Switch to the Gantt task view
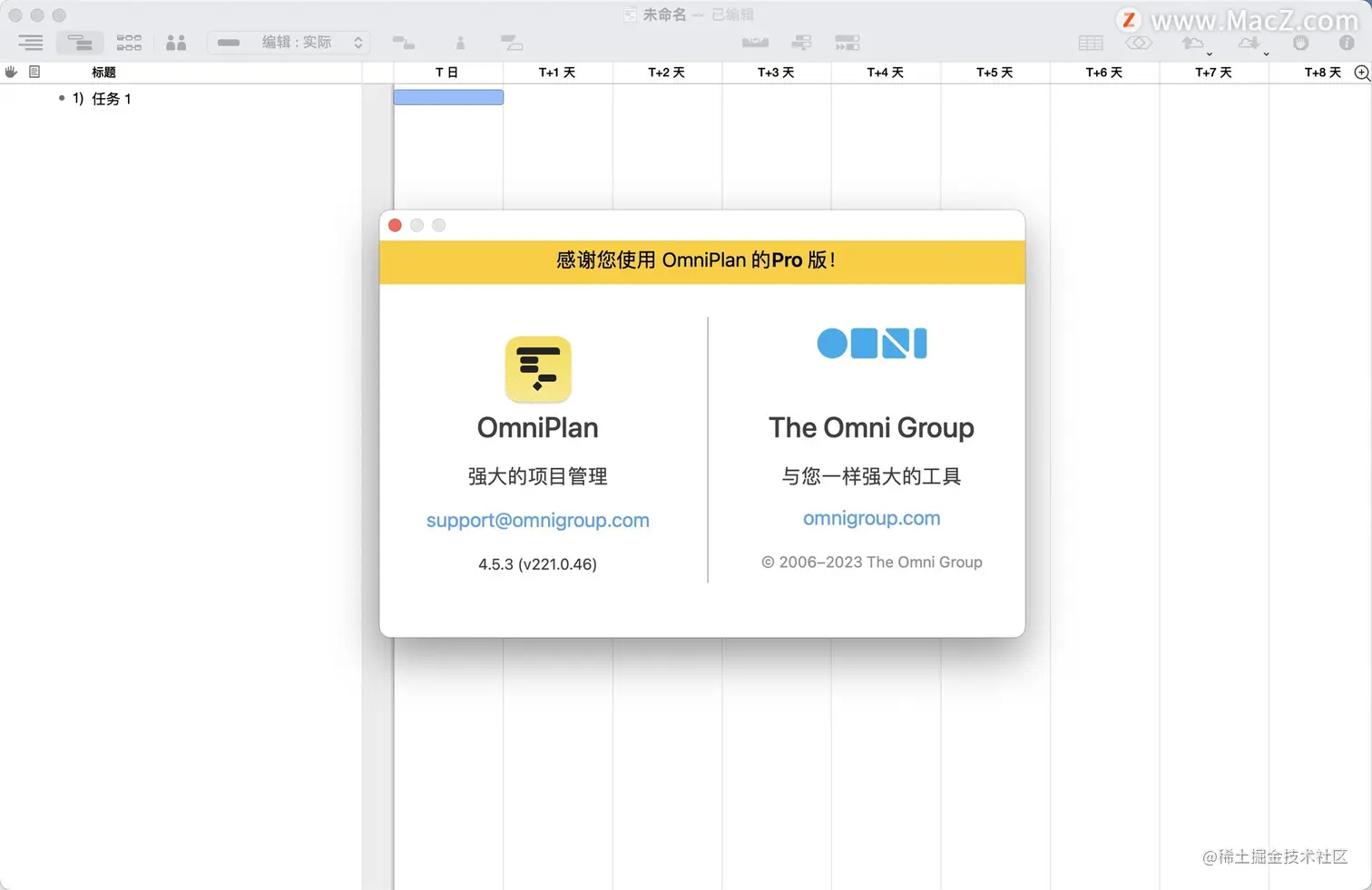 click(80, 43)
